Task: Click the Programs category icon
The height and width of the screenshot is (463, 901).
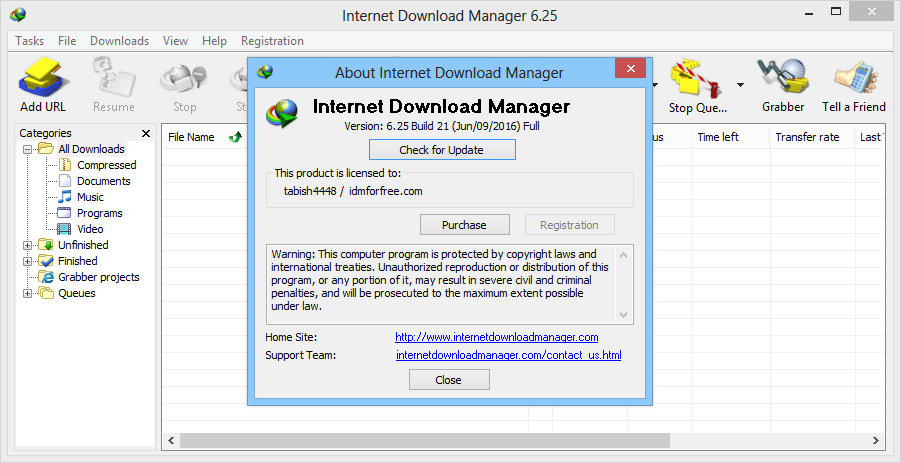Action: tap(66, 213)
